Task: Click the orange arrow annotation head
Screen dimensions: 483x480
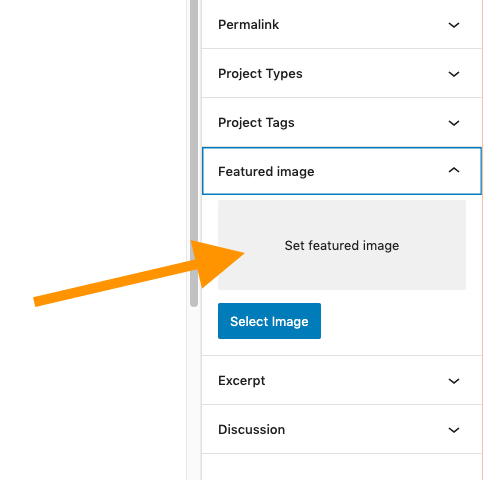Action: tap(217, 262)
